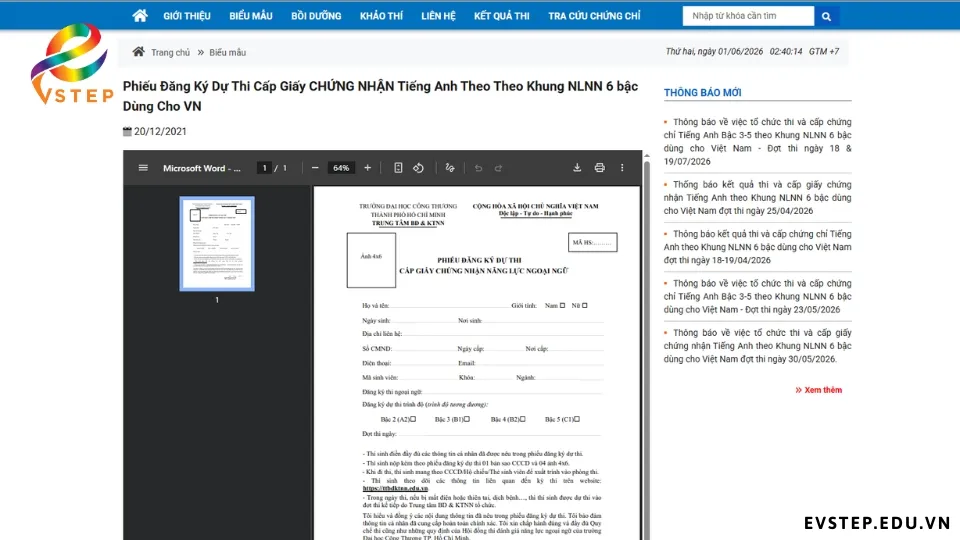The height and width of the screenshot is (540, 960).
Task: Click the search magnifier button
Action: (826, 16)
